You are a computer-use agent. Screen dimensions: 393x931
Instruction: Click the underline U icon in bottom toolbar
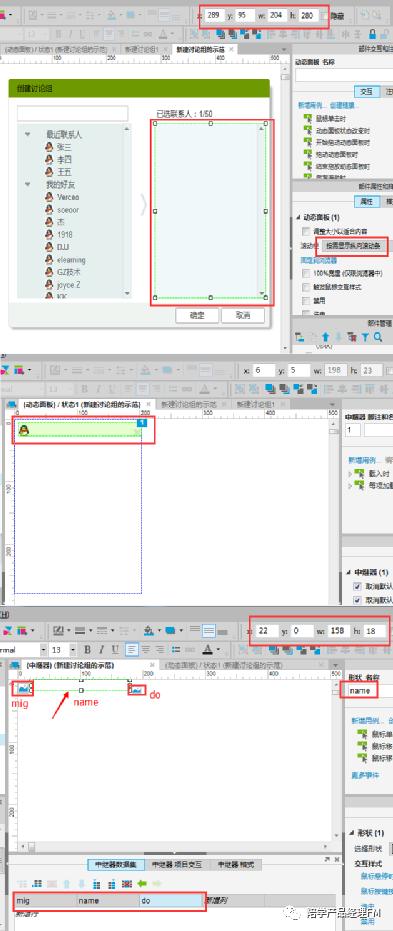pyautogui.click(x=116, y=650)
